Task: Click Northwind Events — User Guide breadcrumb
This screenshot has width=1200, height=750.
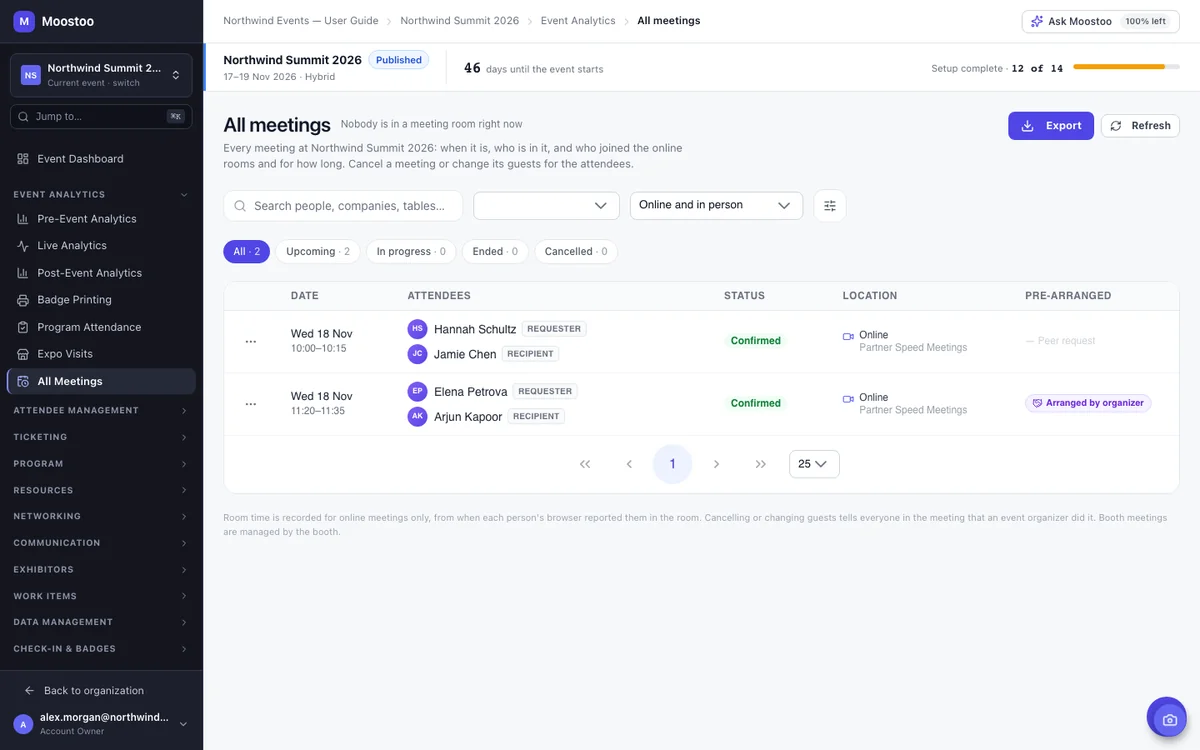Action: (x=301, y=21)
